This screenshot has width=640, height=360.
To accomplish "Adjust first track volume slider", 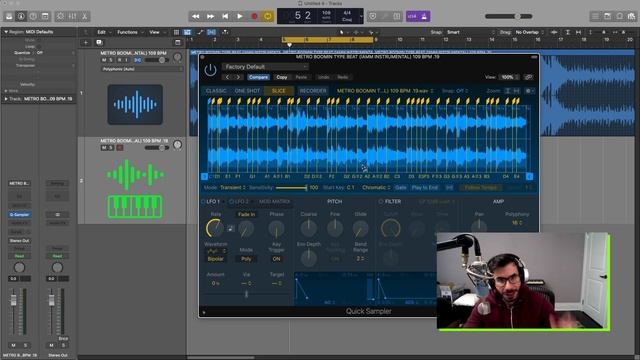I will (156, 60).
